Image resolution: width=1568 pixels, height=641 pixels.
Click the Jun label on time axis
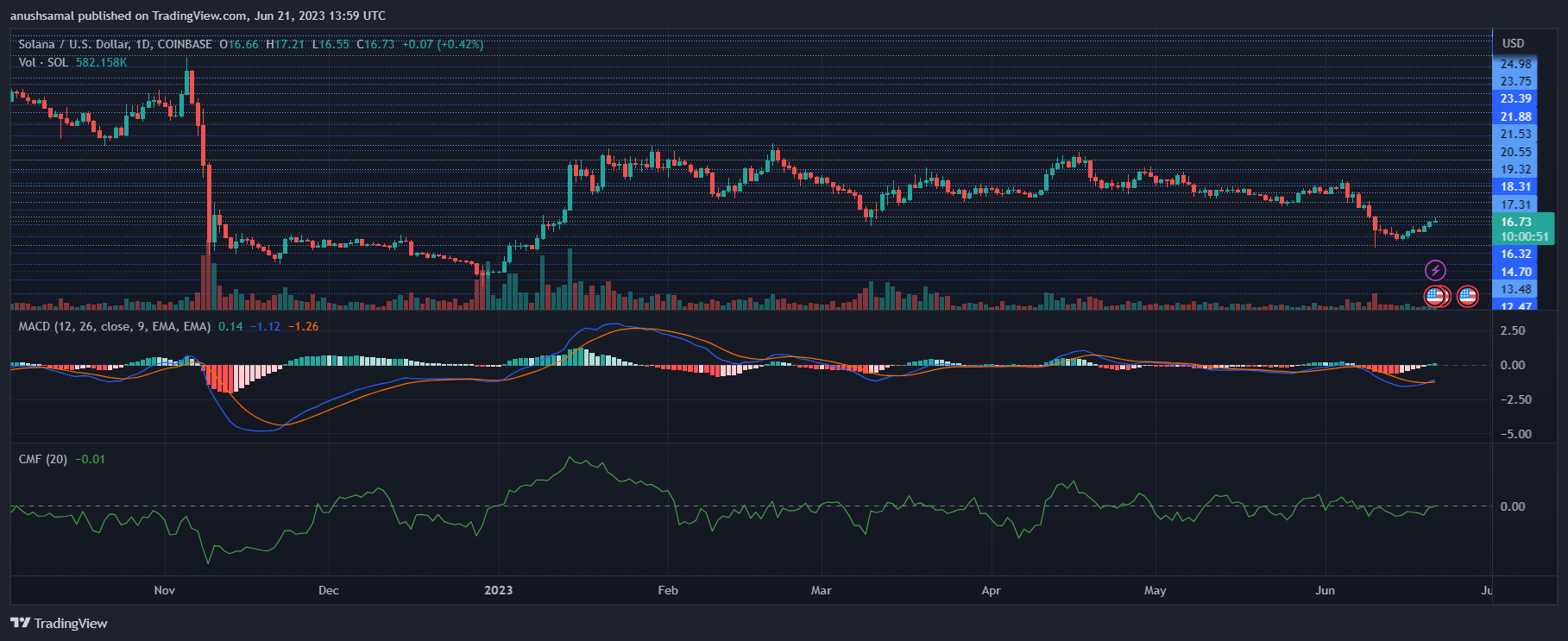(x=1325, y=590)
